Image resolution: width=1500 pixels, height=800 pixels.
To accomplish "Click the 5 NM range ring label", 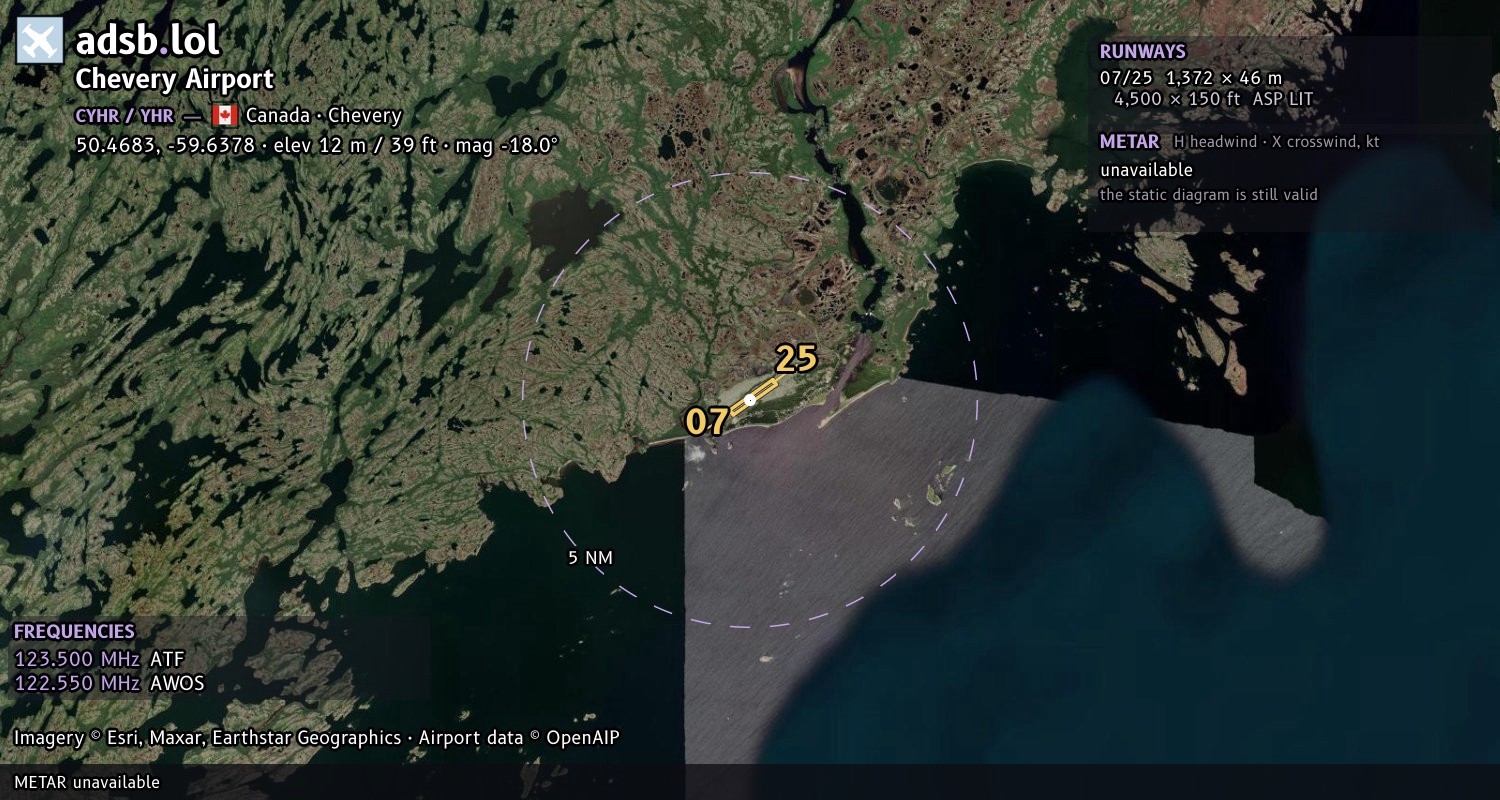I will pyautogui.click(x=590, y=558).
